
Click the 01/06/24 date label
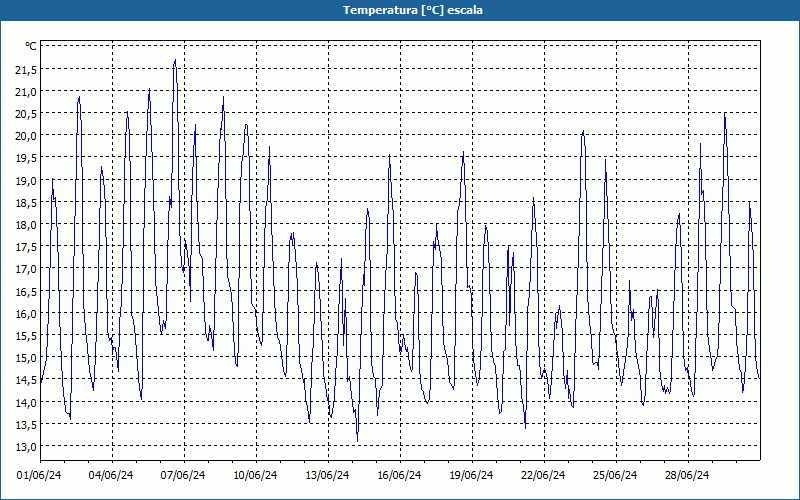tap(39, 475)
